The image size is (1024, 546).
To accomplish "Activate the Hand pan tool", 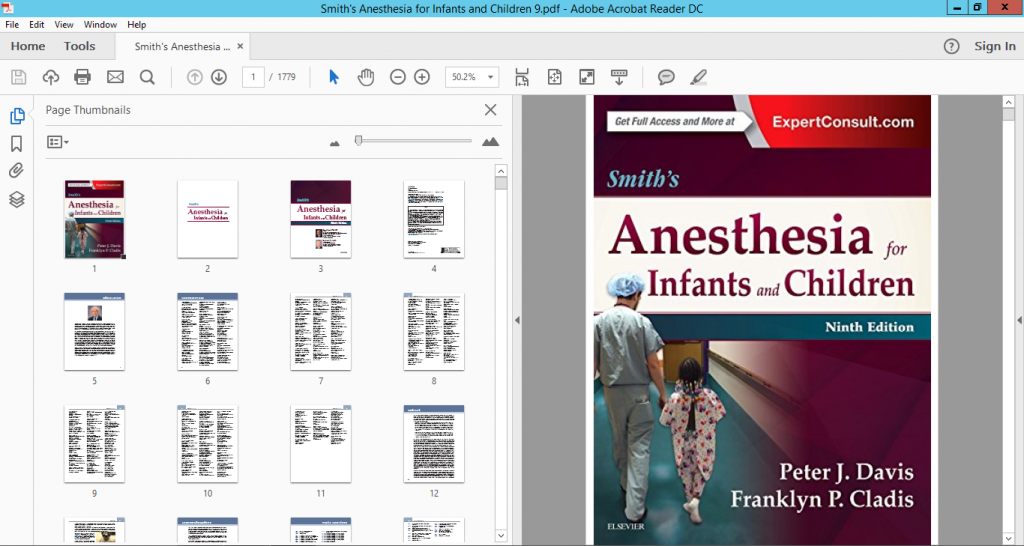I will point(366,77).
